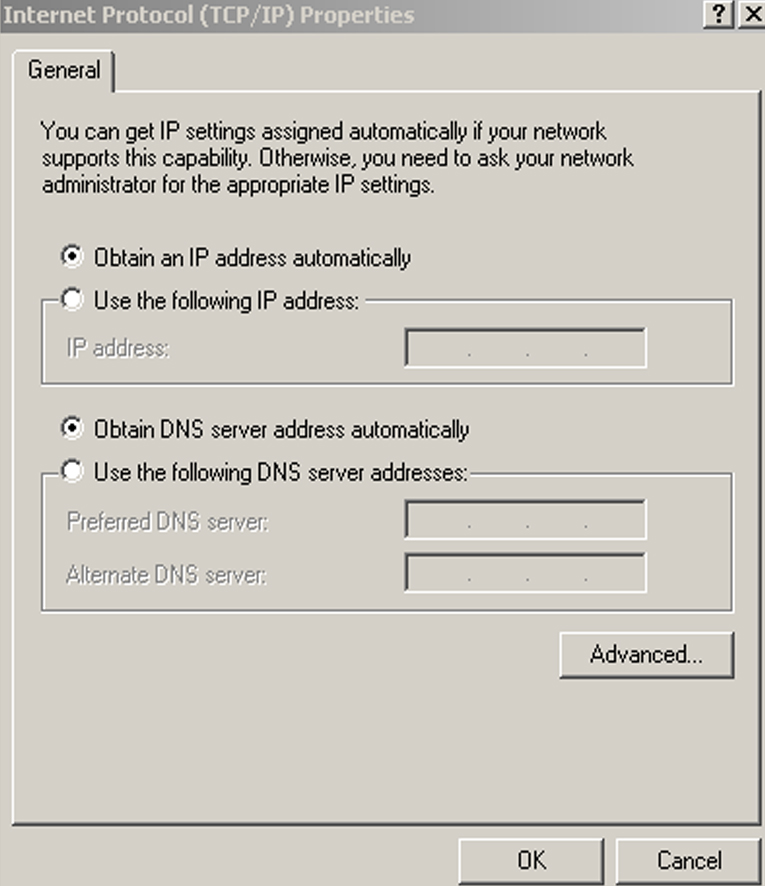Viewport: 765px width, 886px height.
Task: Click inside the IP address field
Action: coord(525,345)
